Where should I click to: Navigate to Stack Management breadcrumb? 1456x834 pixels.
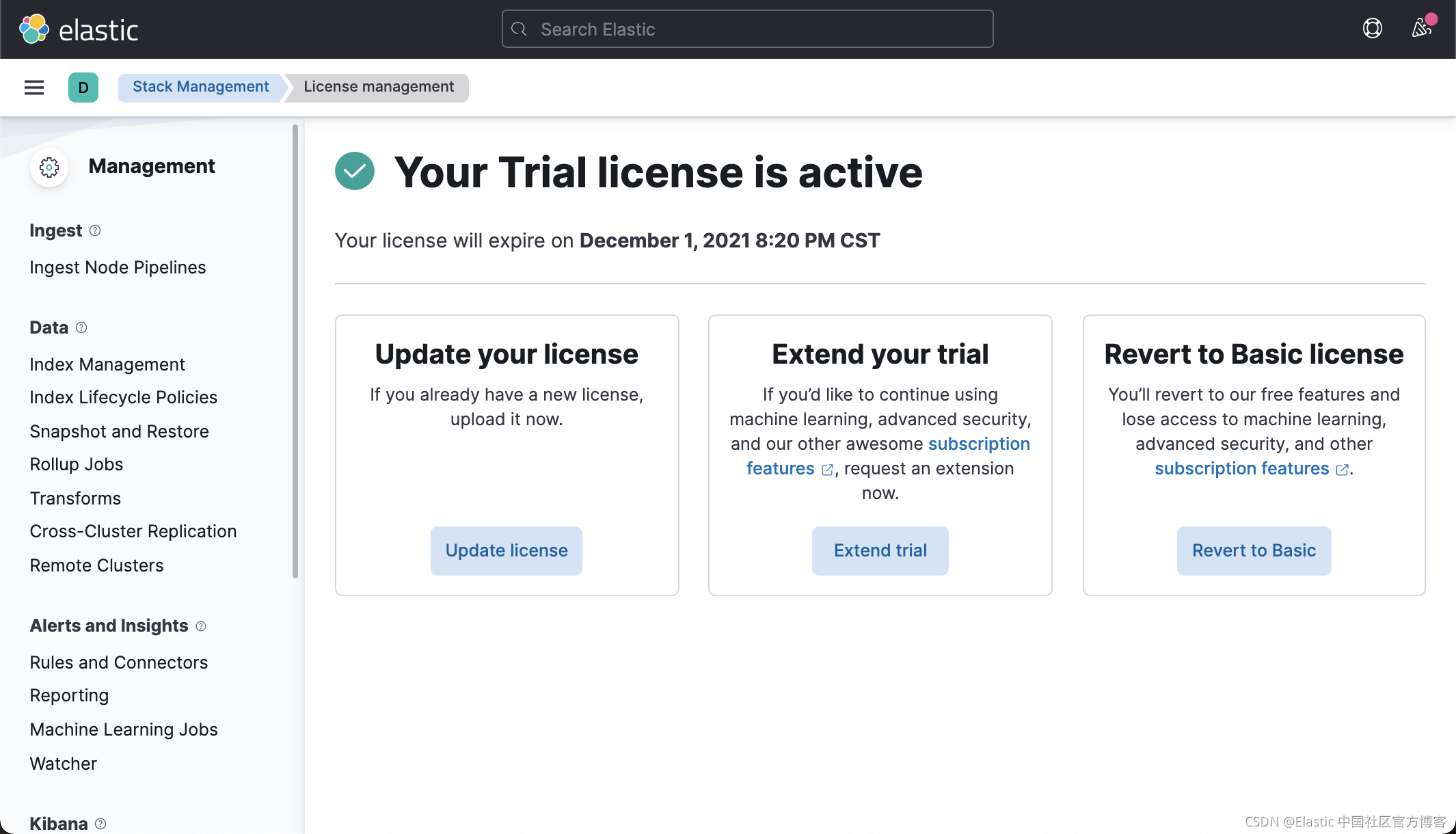click(200, 86)
